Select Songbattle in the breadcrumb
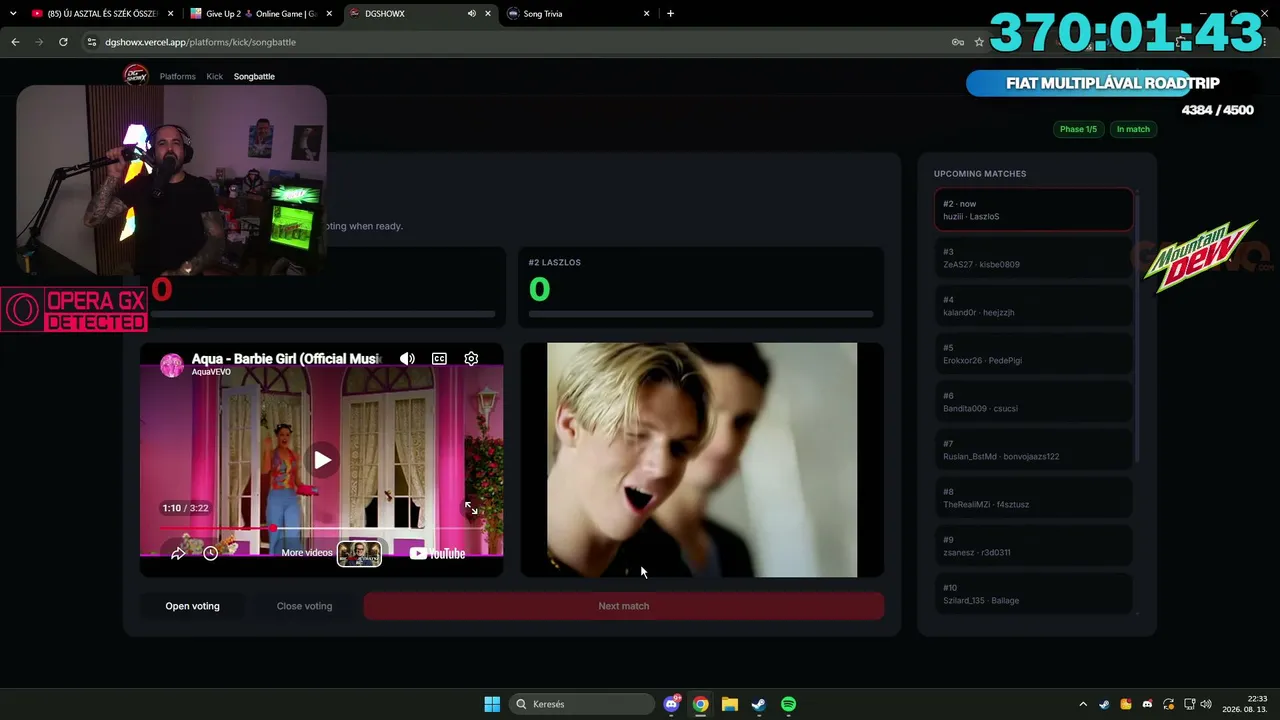Screen dimensions: 1280x720 [254, 76]
